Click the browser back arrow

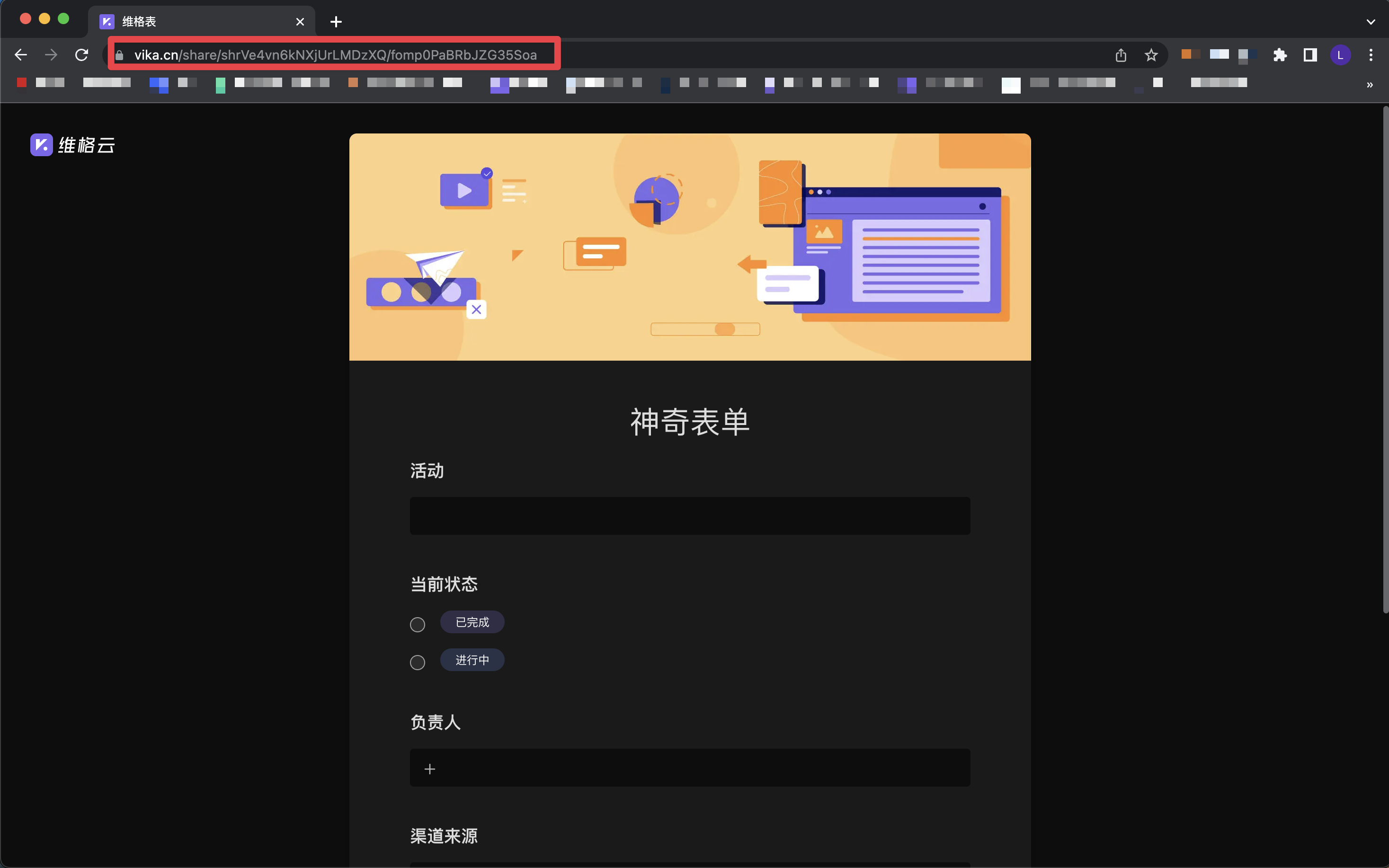pos(21,55)
